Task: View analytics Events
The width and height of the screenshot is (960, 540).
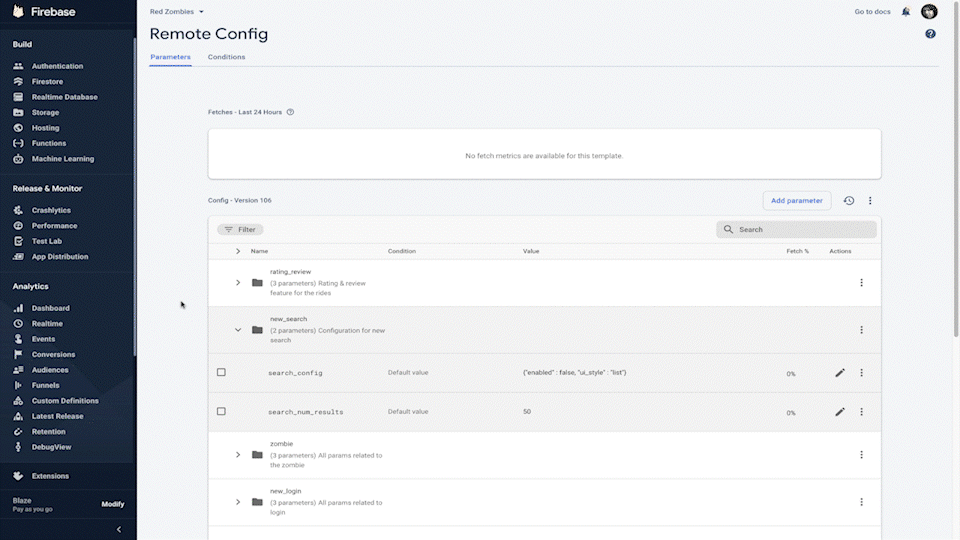Action: tap(43, 339)
